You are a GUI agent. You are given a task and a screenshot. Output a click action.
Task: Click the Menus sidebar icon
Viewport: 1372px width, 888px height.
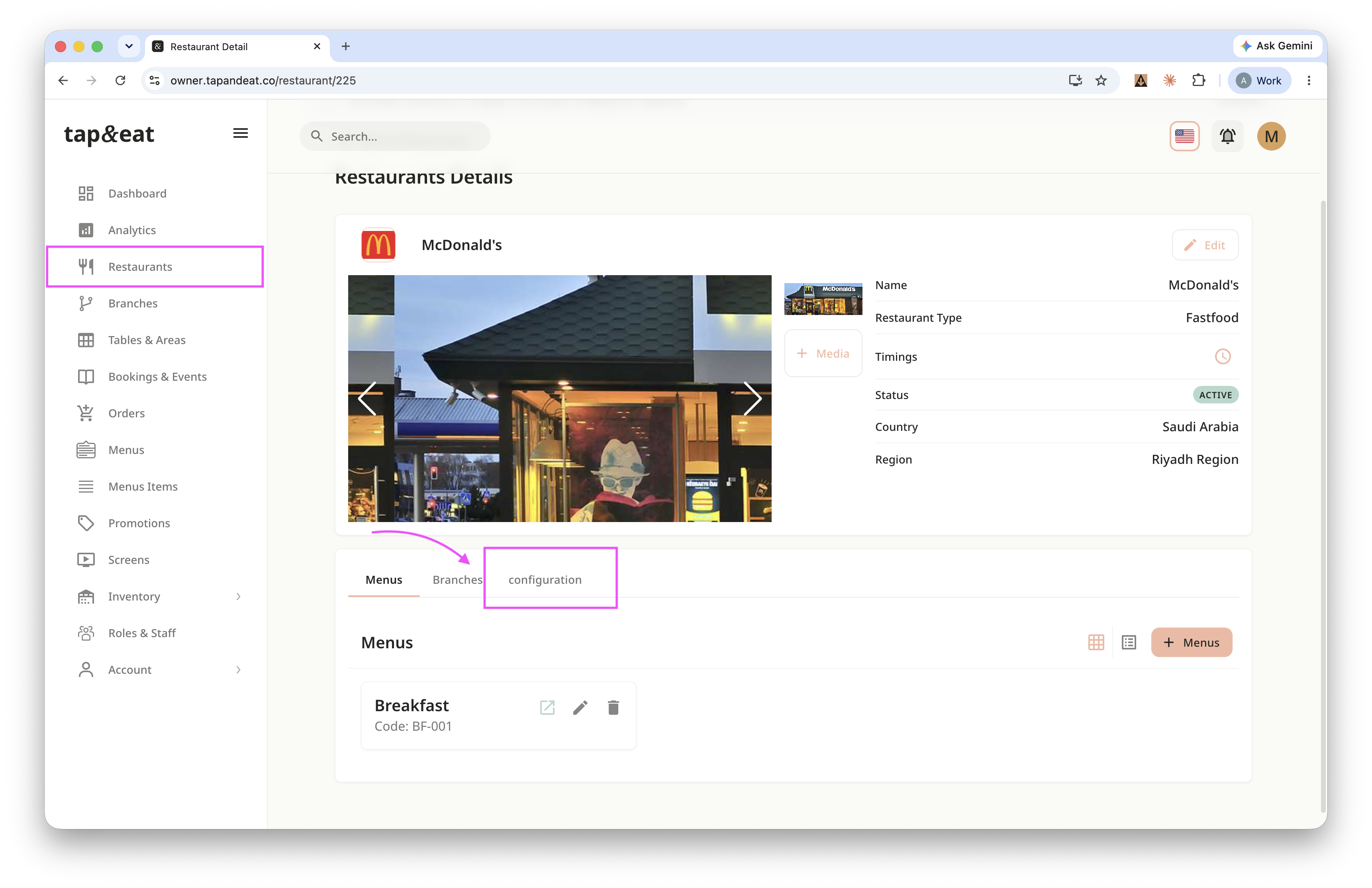click(86, 450)
